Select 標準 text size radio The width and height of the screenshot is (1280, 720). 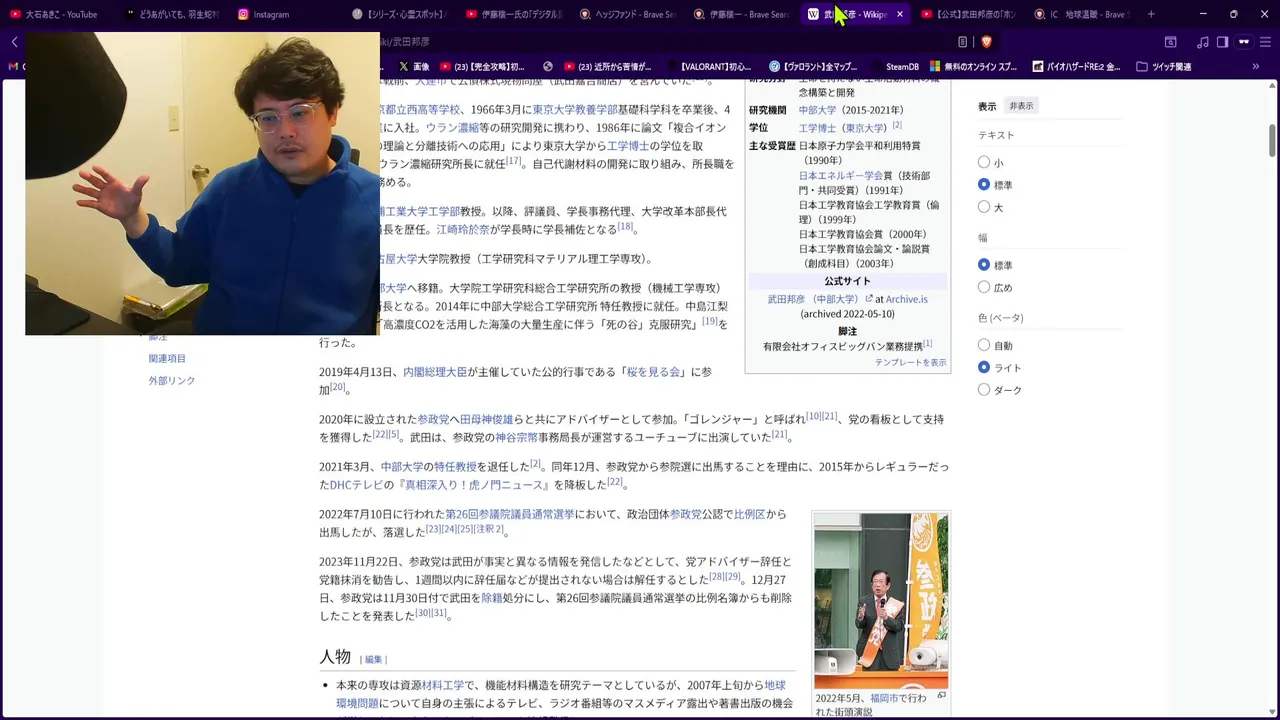click(984, 185)
